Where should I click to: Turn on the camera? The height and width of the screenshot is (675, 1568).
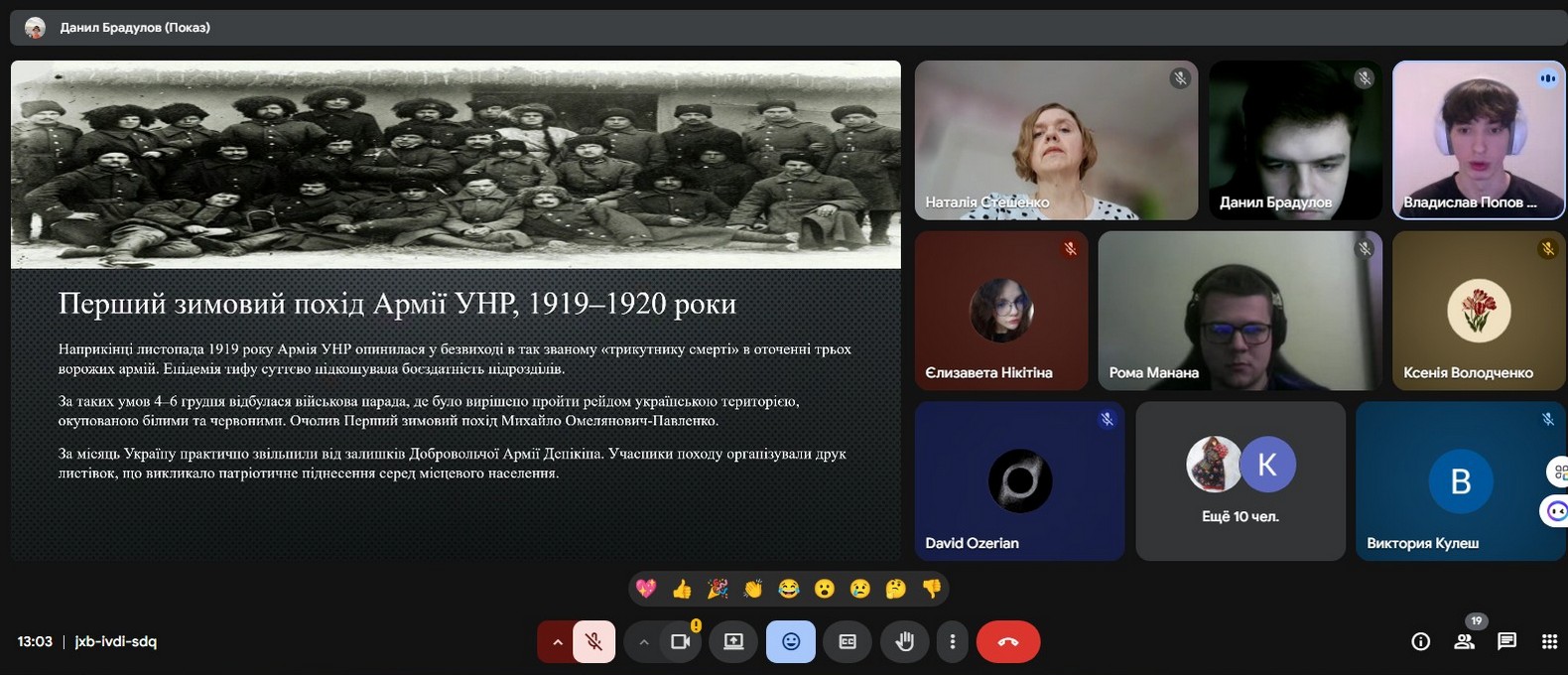pyautogui.click(x=680, y=642)
